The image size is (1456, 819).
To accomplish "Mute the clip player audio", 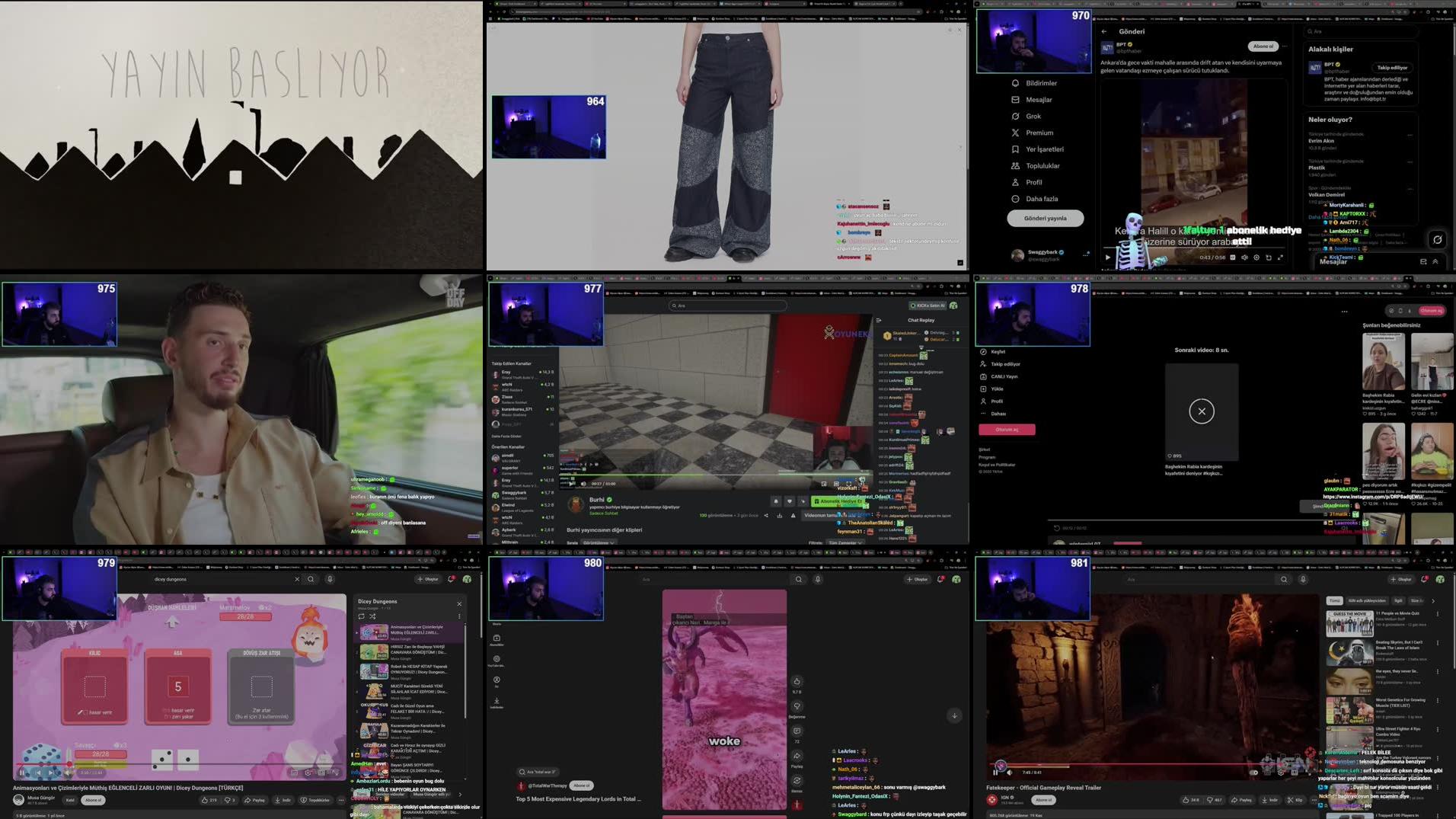I will coord(583,484).
